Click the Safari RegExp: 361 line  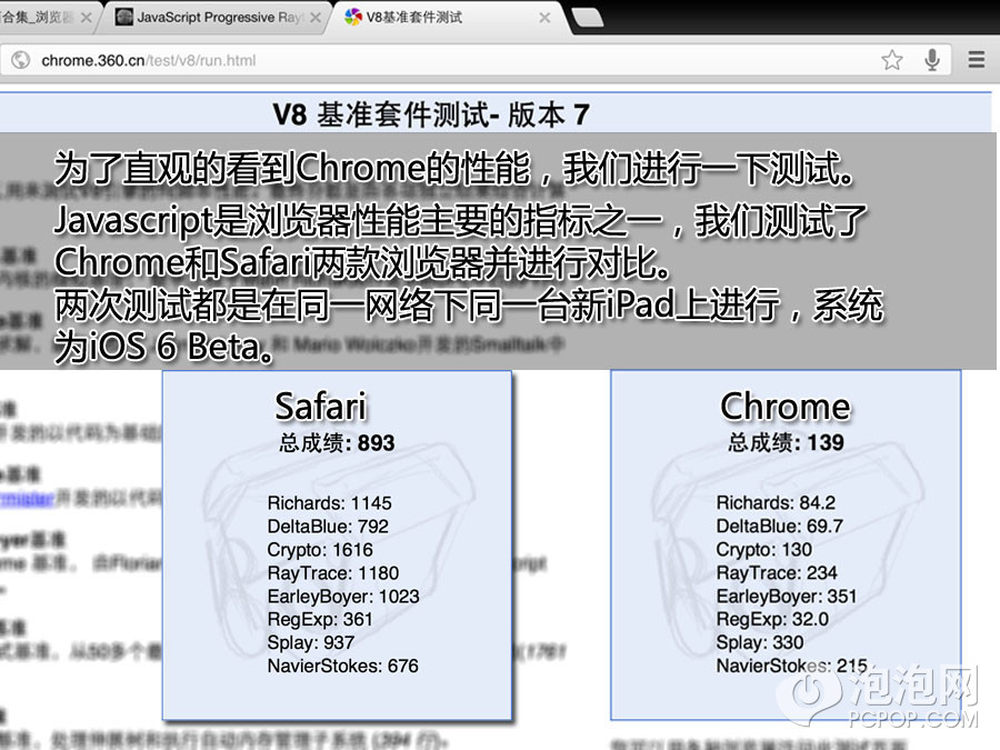320,619
